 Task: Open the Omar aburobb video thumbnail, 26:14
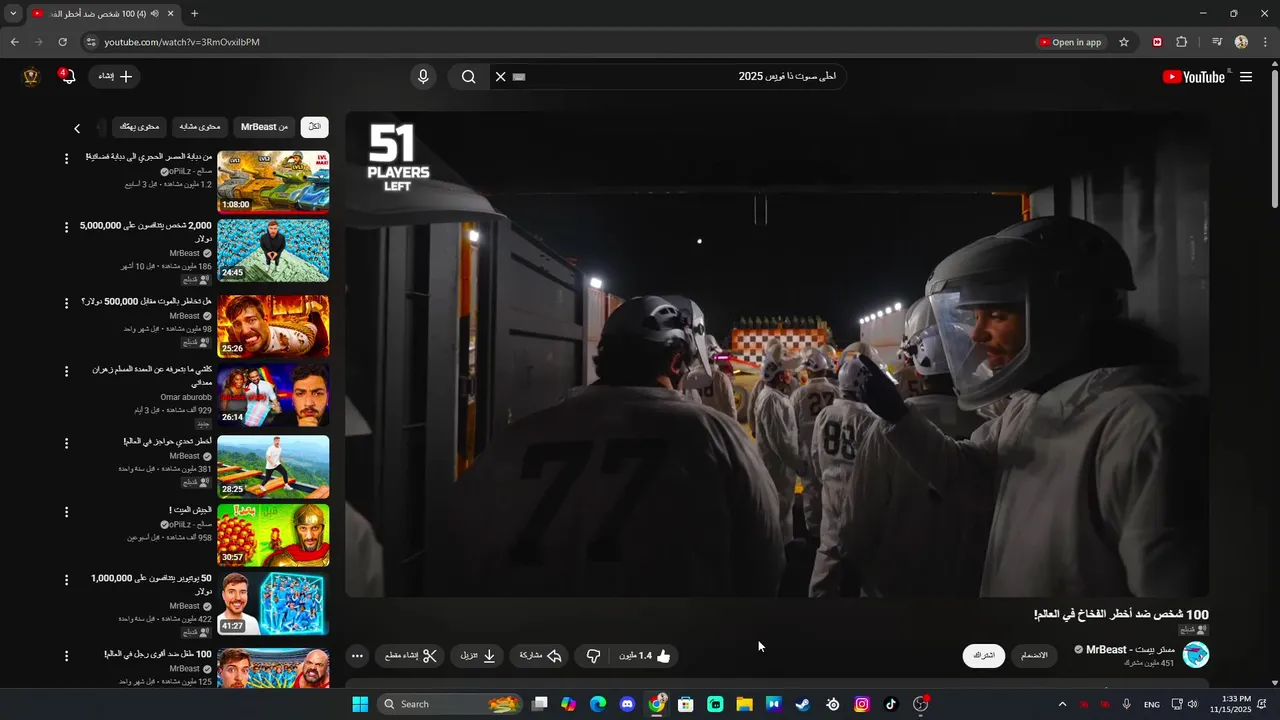(x=273, y=394)
